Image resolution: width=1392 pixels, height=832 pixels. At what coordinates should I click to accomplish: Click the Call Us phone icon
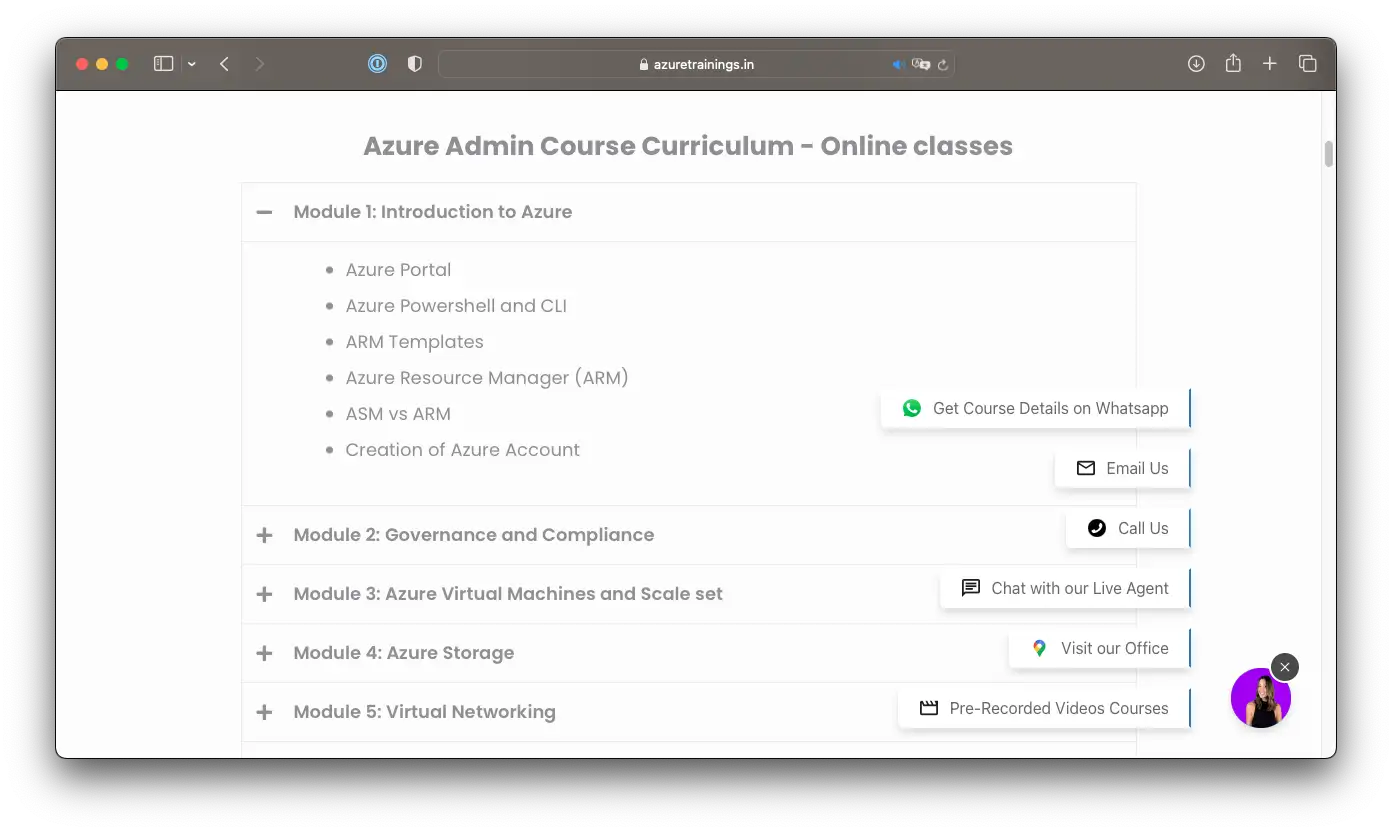tap(1097, 528)
